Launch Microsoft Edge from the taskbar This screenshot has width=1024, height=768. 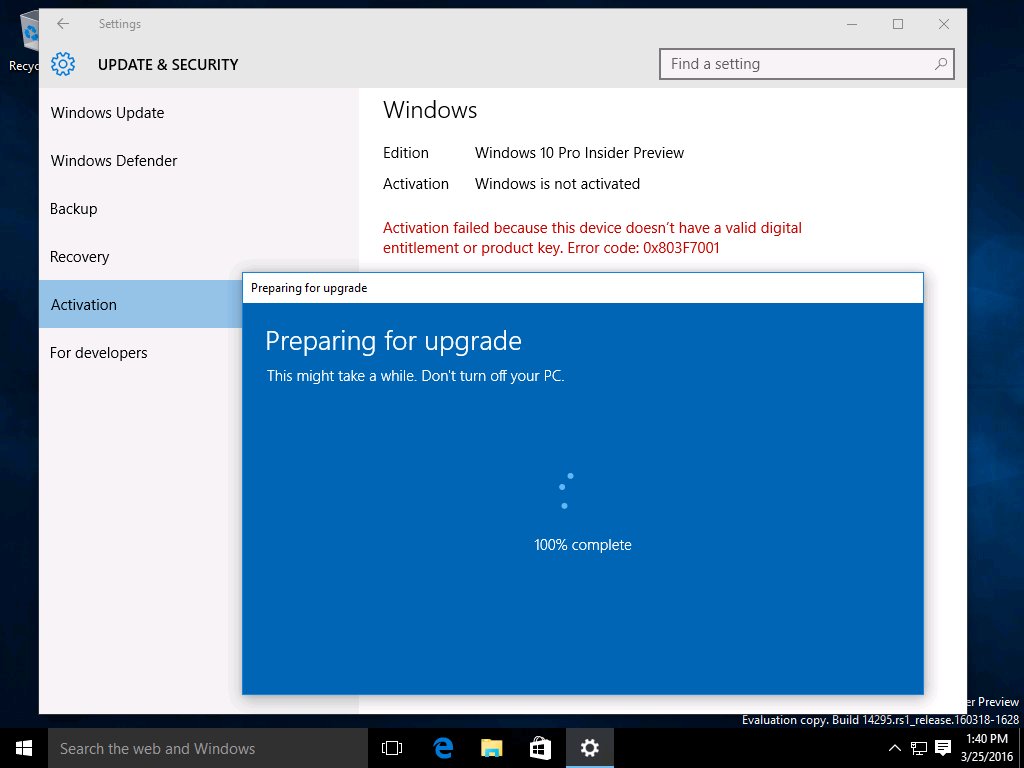443,748
